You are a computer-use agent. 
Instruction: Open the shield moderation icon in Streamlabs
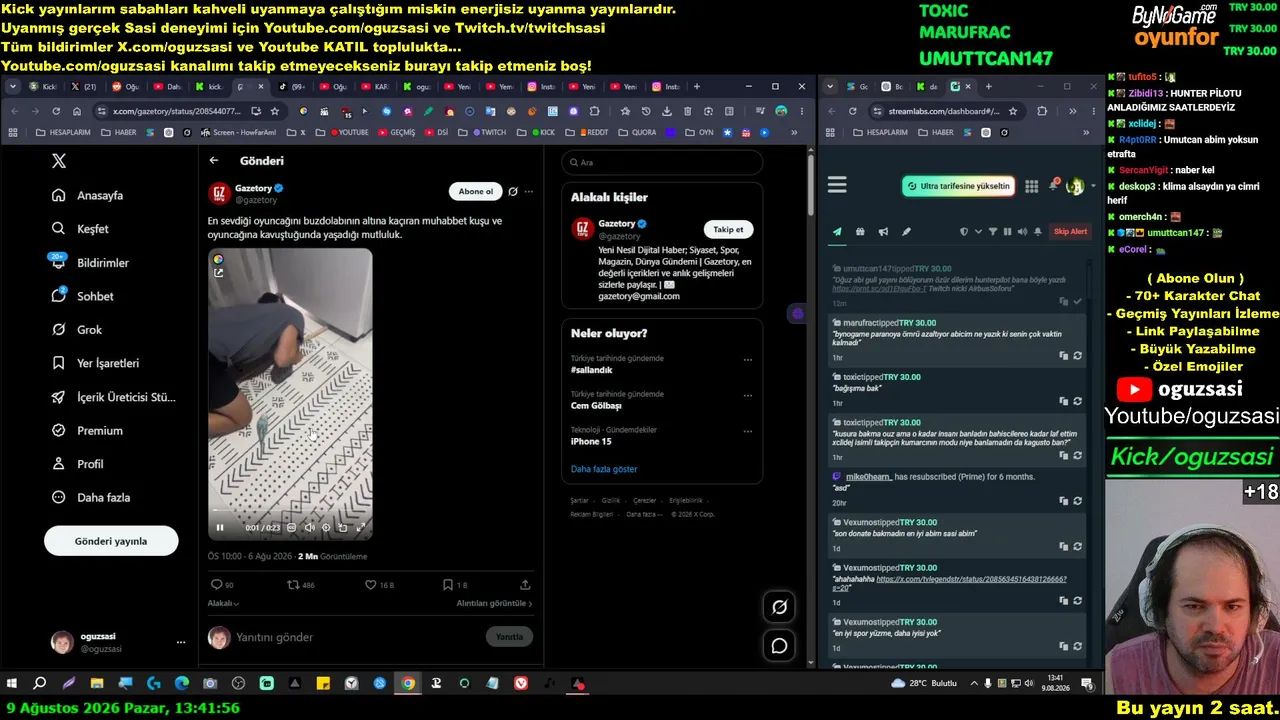(964, 232)
